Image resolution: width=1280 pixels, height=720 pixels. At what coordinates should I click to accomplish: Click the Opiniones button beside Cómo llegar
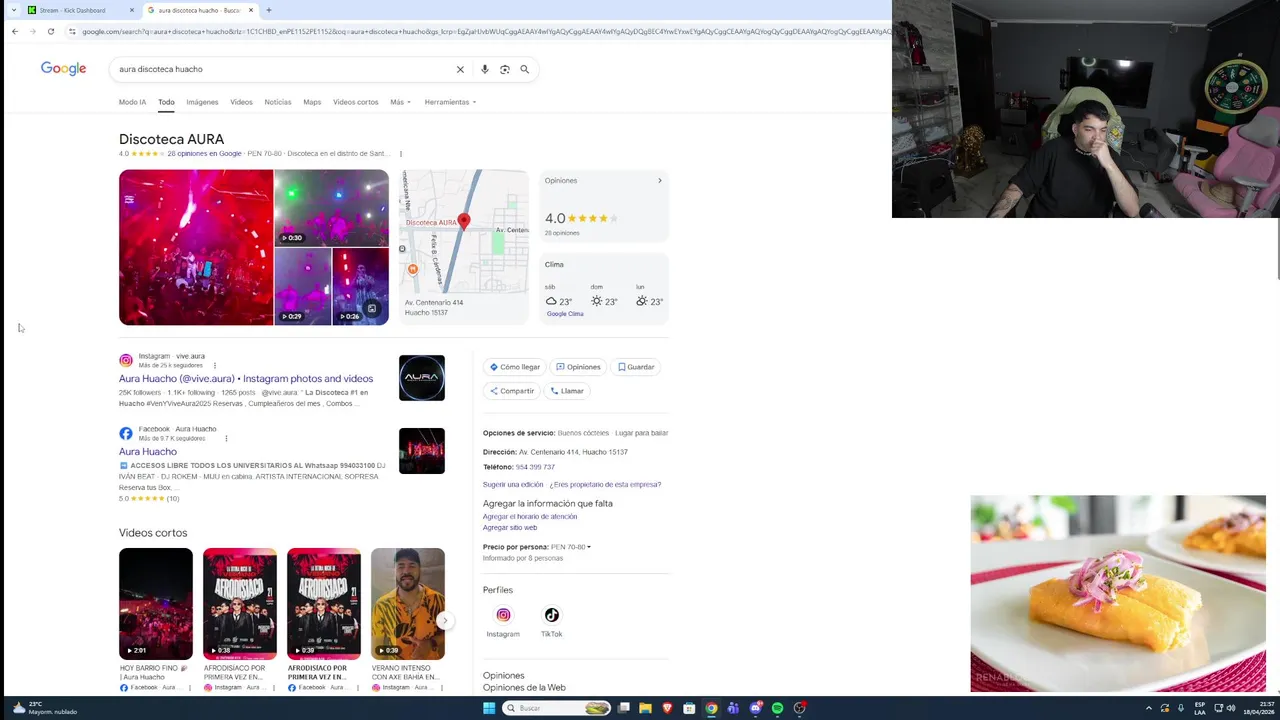[x=578, y=367]
